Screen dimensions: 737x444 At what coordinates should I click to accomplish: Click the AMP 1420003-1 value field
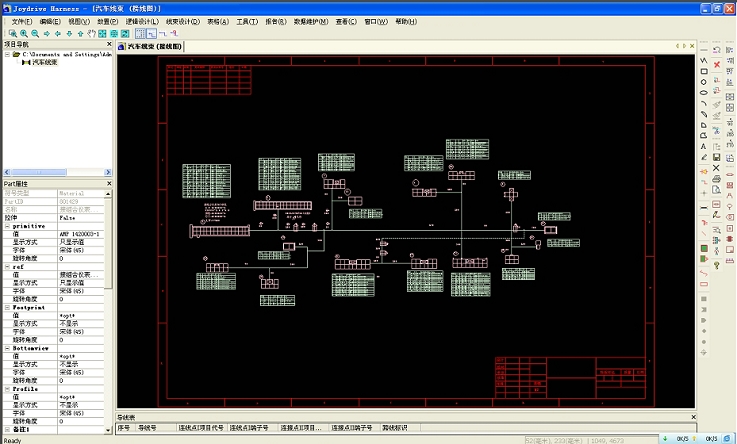pyautogui.click(x=80, y=234)
